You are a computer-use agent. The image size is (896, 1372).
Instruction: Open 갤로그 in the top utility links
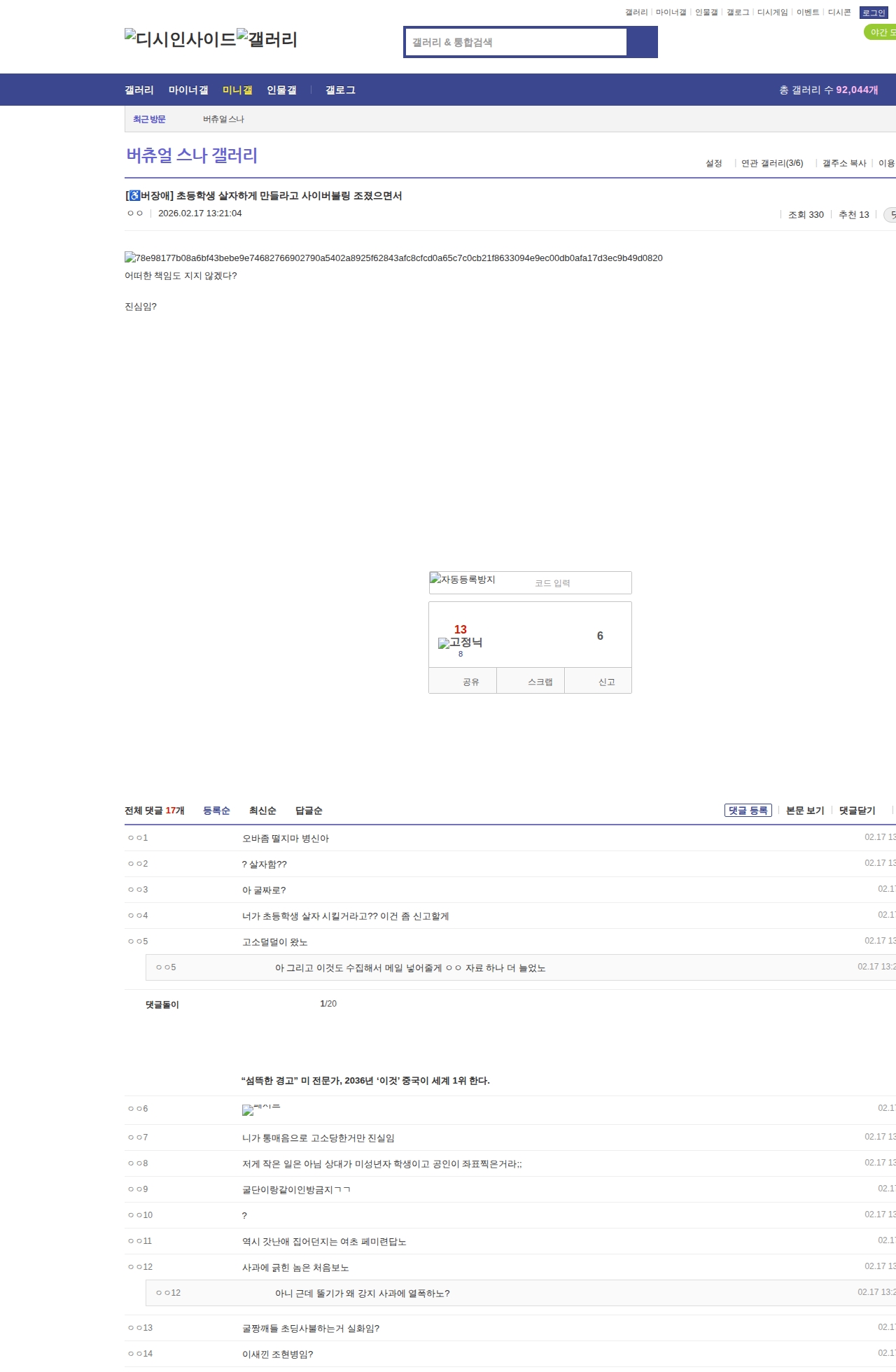[x=738, y=13]
